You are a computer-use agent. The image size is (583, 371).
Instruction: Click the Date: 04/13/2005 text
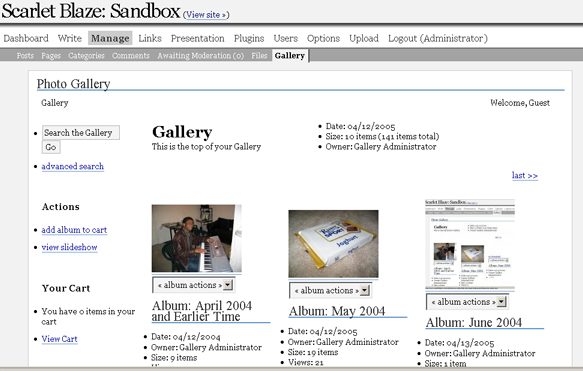460,343
